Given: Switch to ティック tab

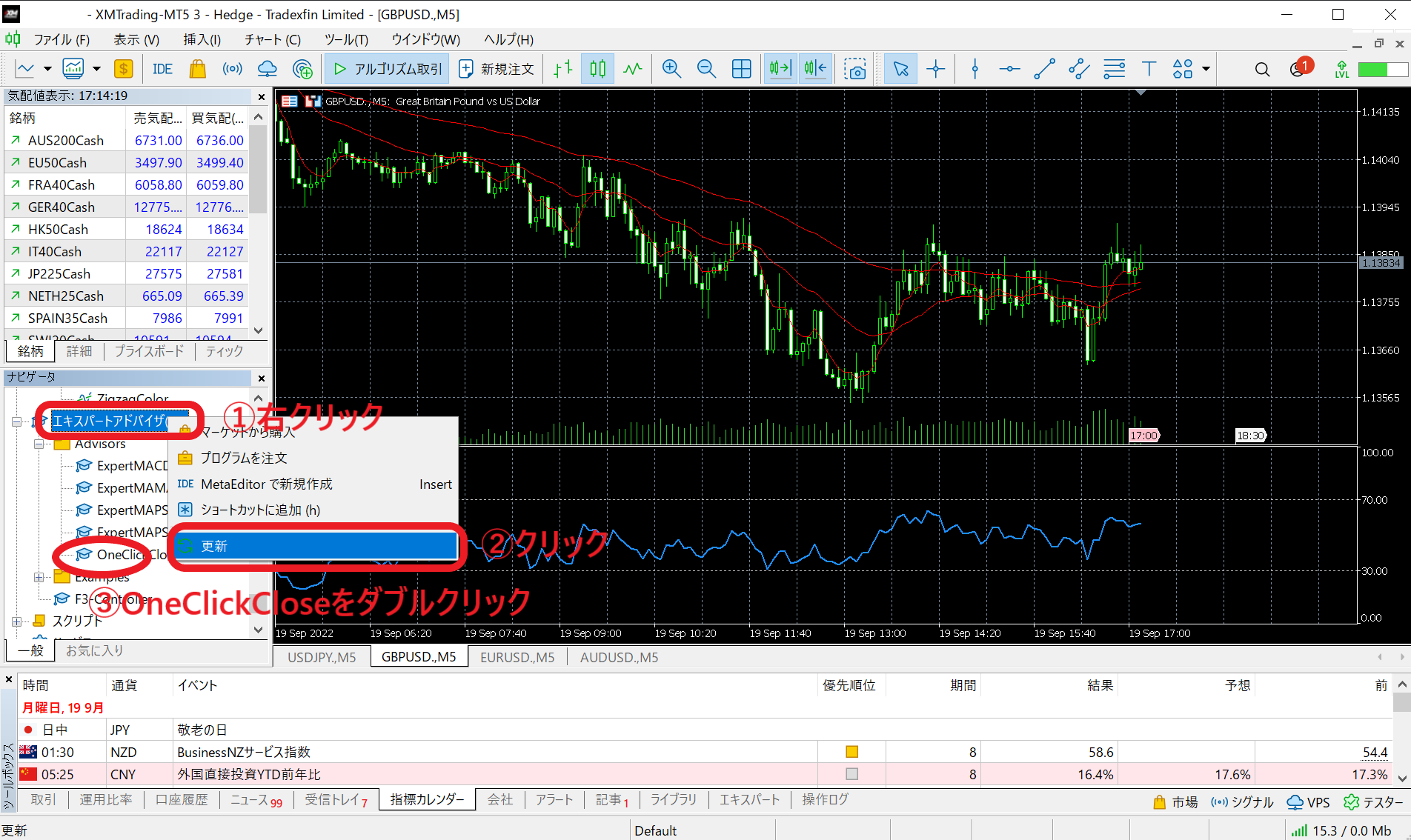Looking at the screenshot, I should click(225, 351).
